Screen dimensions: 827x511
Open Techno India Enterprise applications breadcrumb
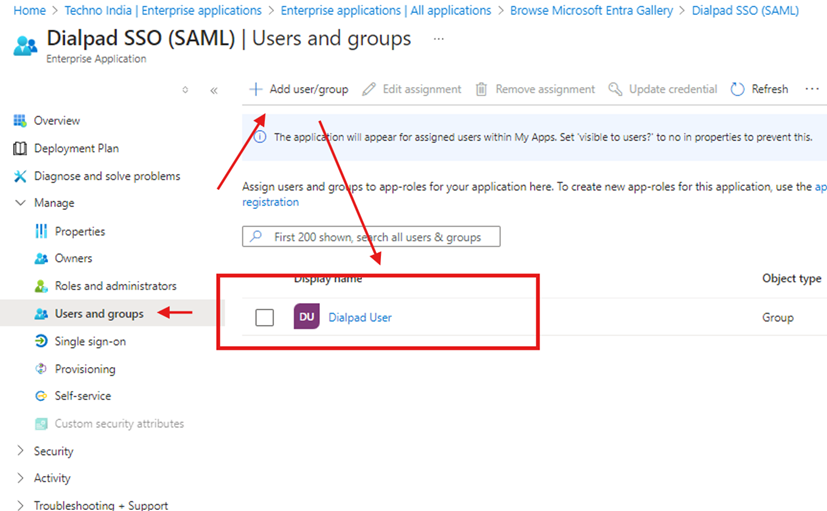(163, 11)
